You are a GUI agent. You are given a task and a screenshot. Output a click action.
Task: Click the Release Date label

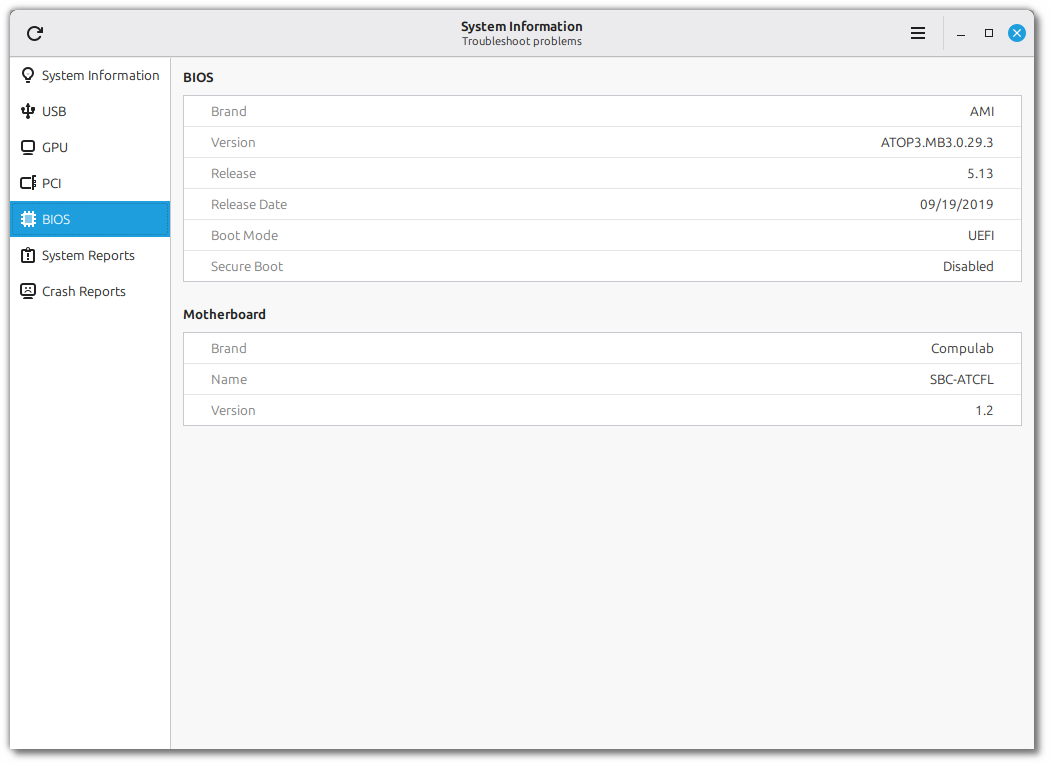(249, 204)
